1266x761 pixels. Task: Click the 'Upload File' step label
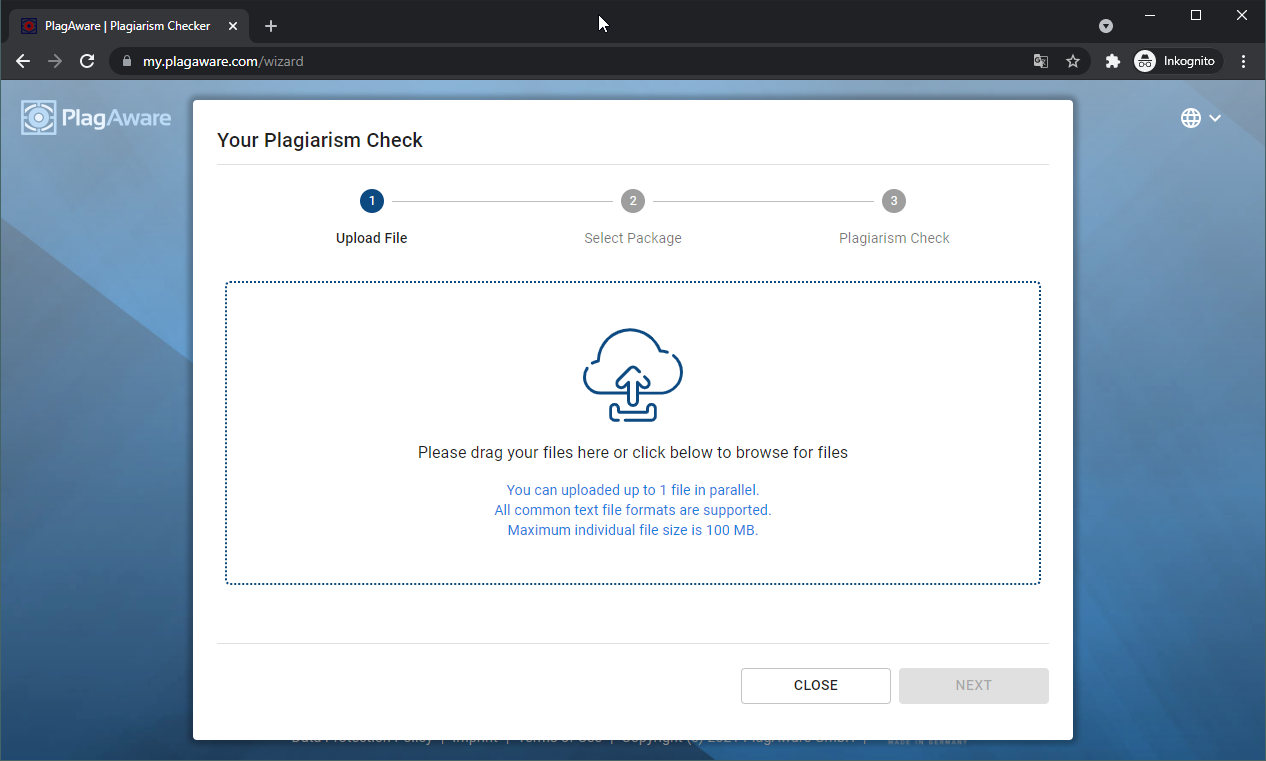tap(372, 238)
